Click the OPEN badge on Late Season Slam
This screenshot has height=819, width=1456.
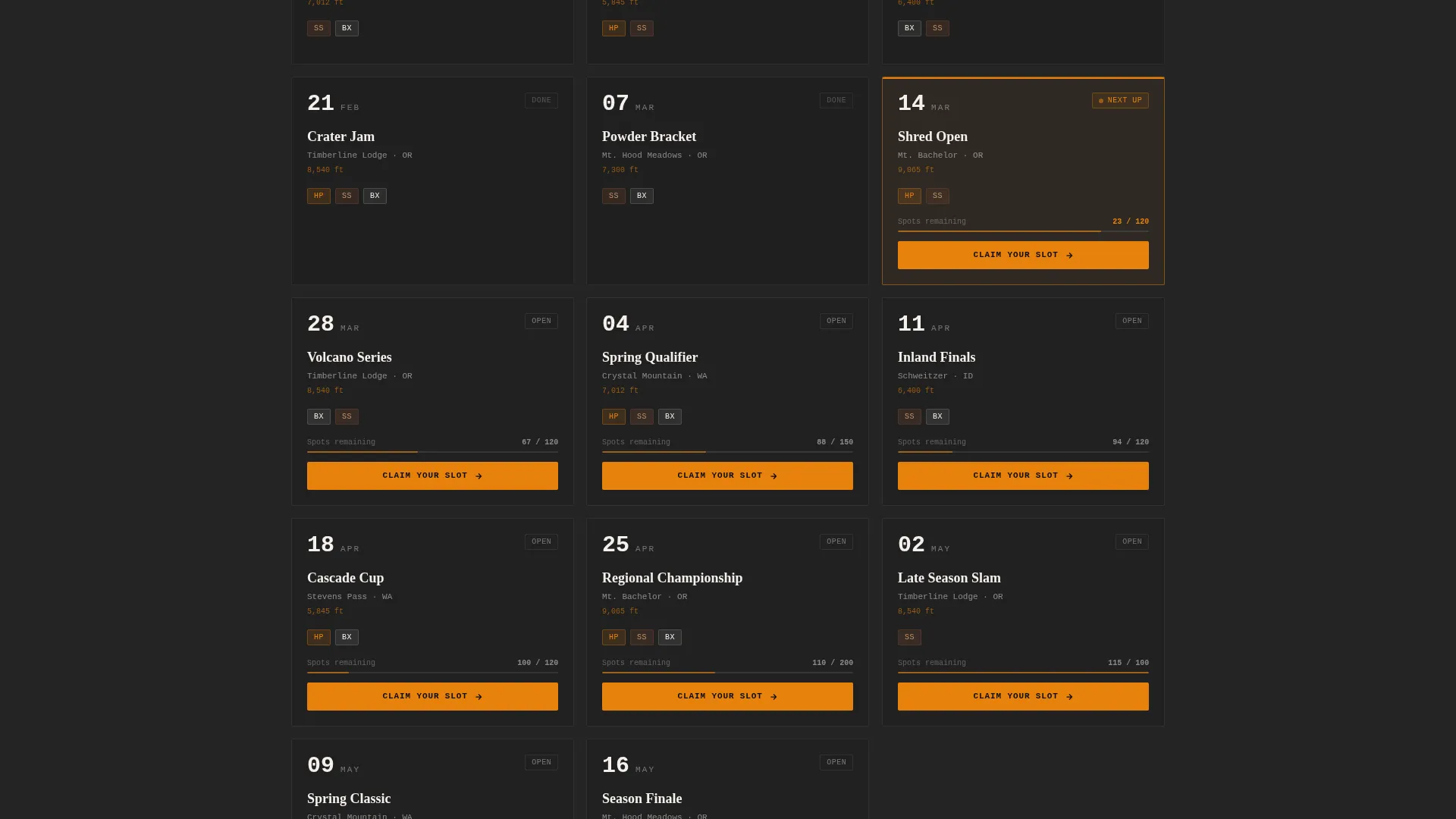click(x=1132, y=542)
